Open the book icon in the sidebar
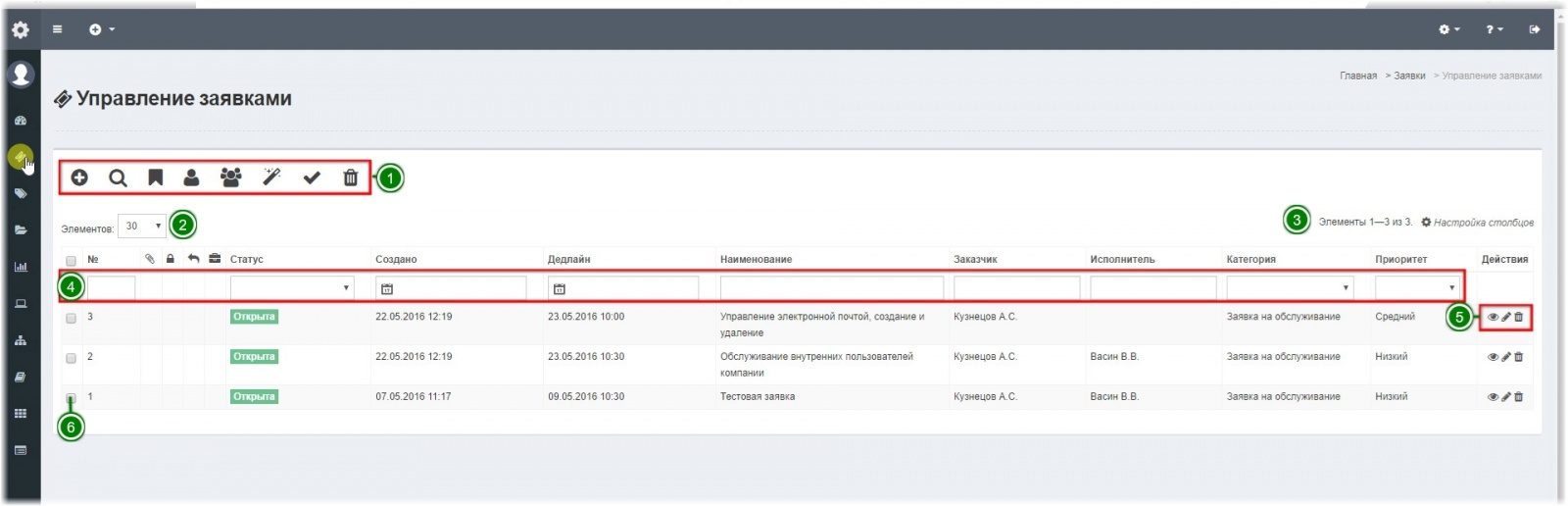 (x=21, y=378)
